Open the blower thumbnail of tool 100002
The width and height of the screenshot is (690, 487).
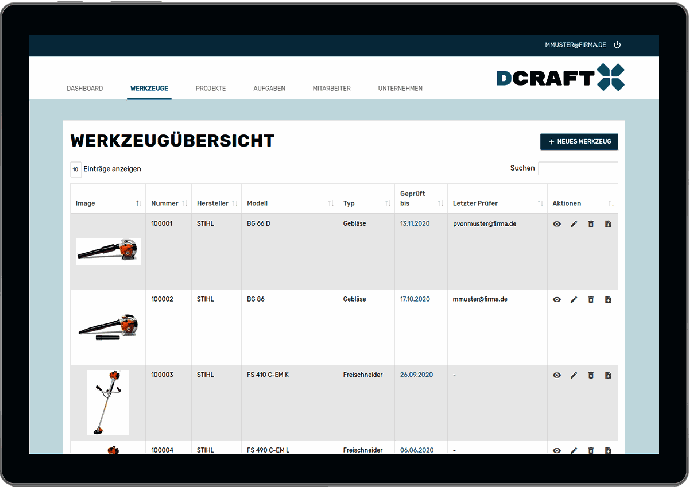[108, 327]
